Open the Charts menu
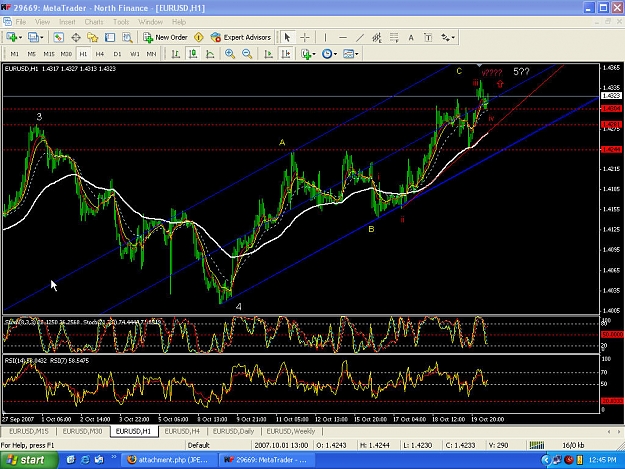This screenshot has height=469, width=625. (x=94, y=22)
